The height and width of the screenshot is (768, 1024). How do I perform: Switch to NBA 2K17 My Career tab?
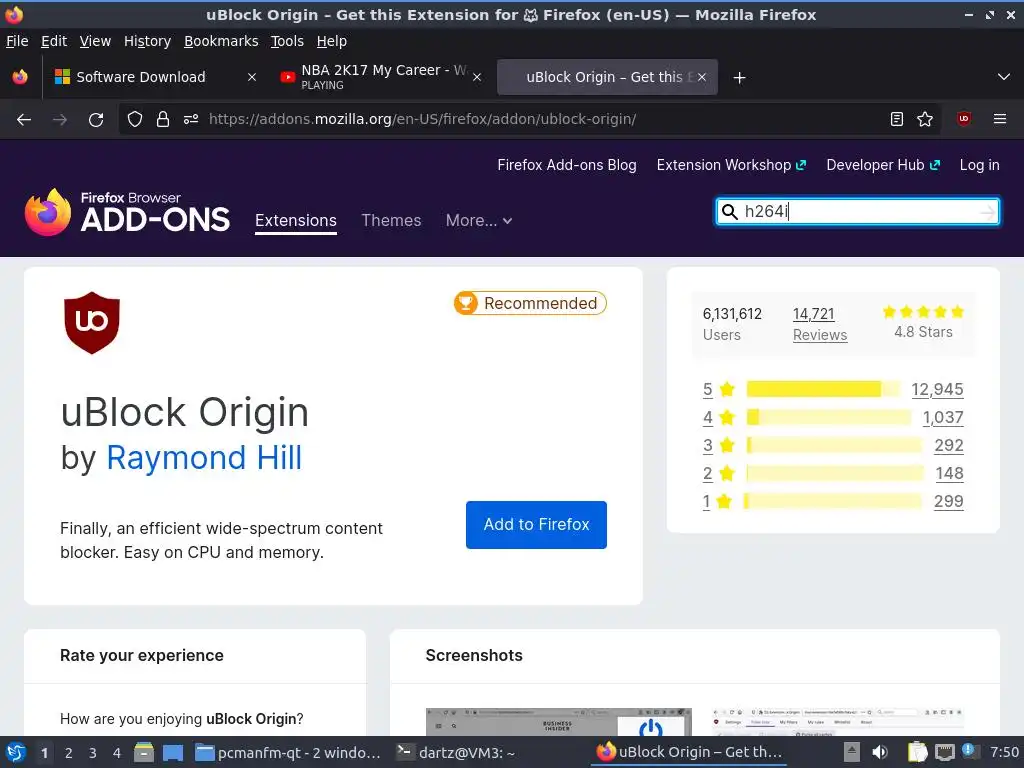(381, 77)
